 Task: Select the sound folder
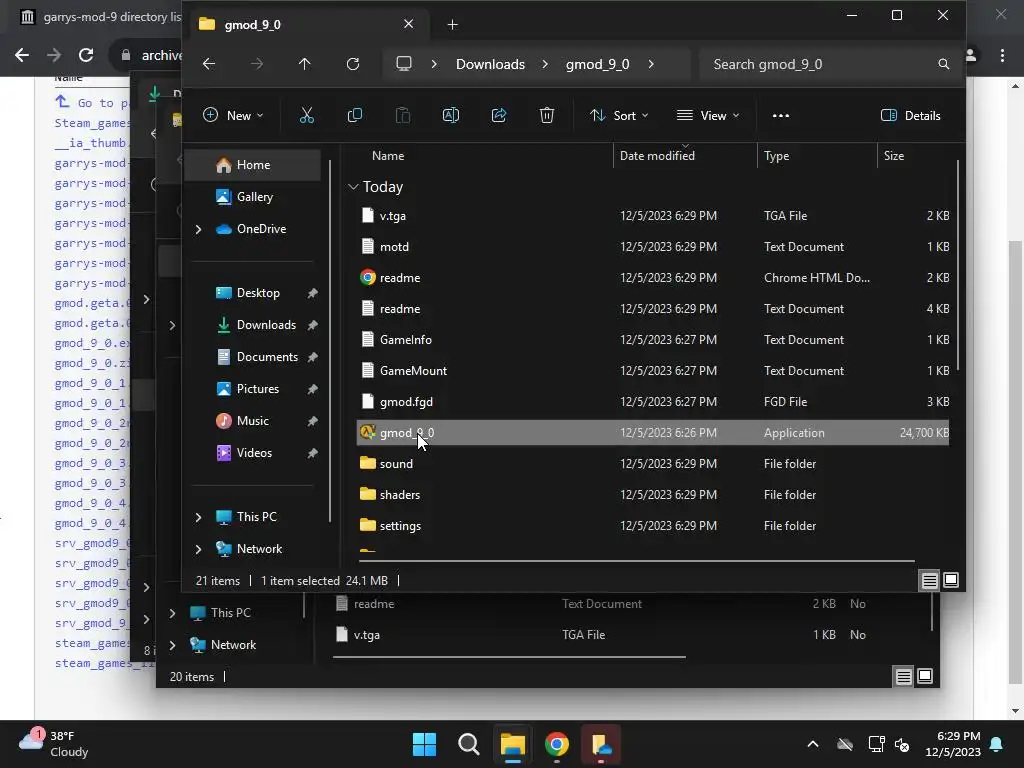coord(653,464)
